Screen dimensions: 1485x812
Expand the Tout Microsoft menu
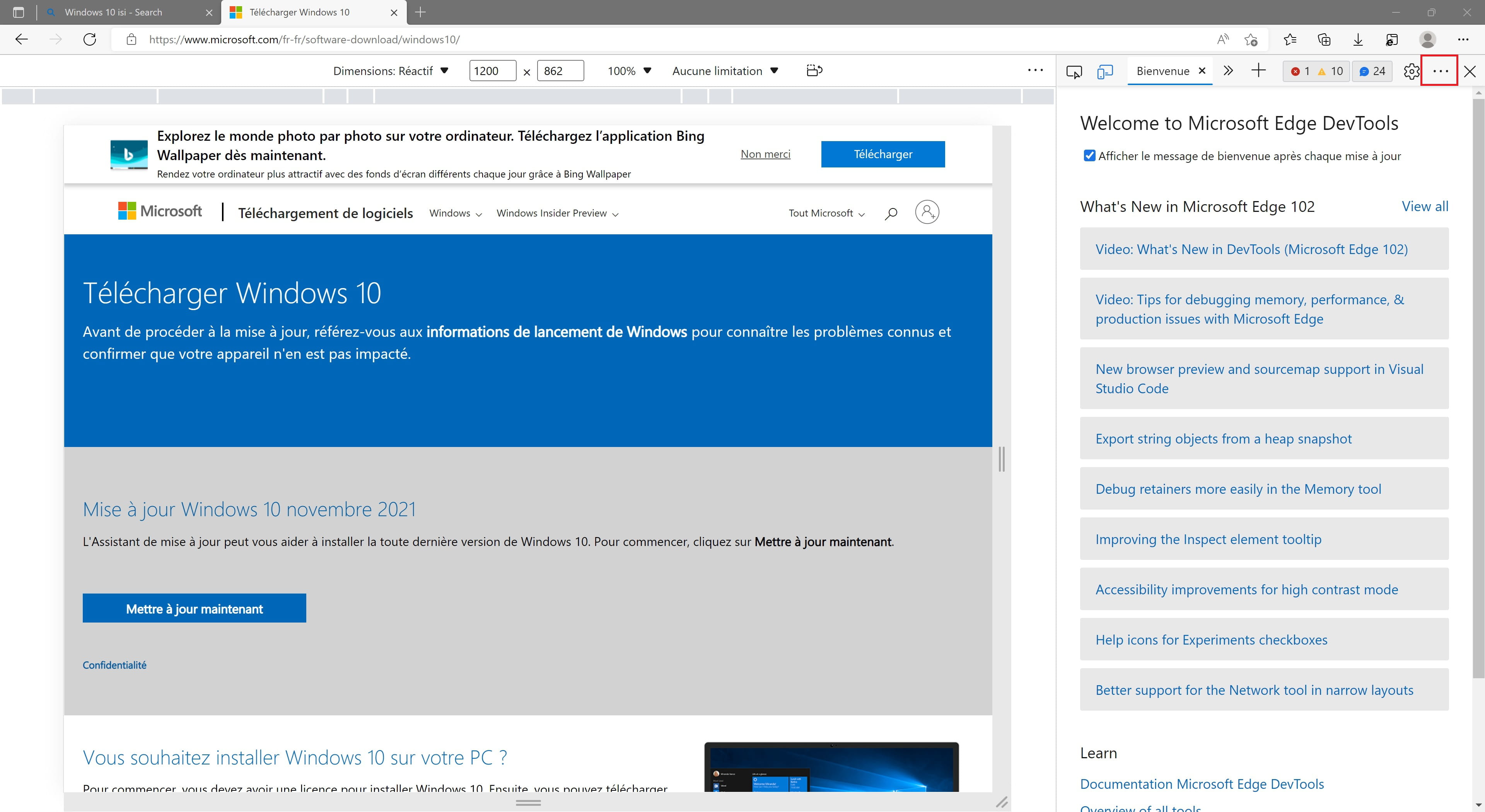point(827,213)
